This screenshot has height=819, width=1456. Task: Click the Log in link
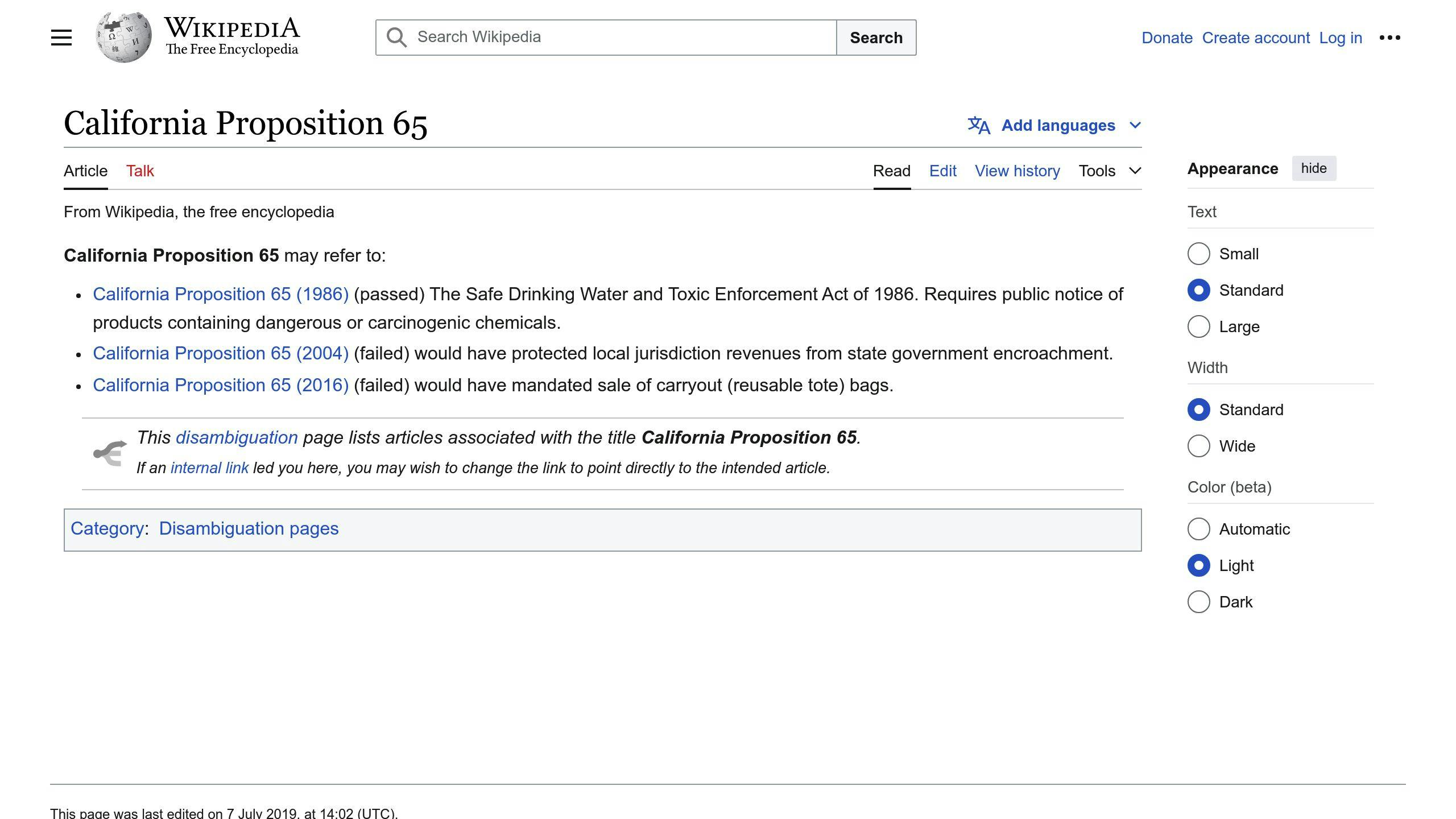1341,38
